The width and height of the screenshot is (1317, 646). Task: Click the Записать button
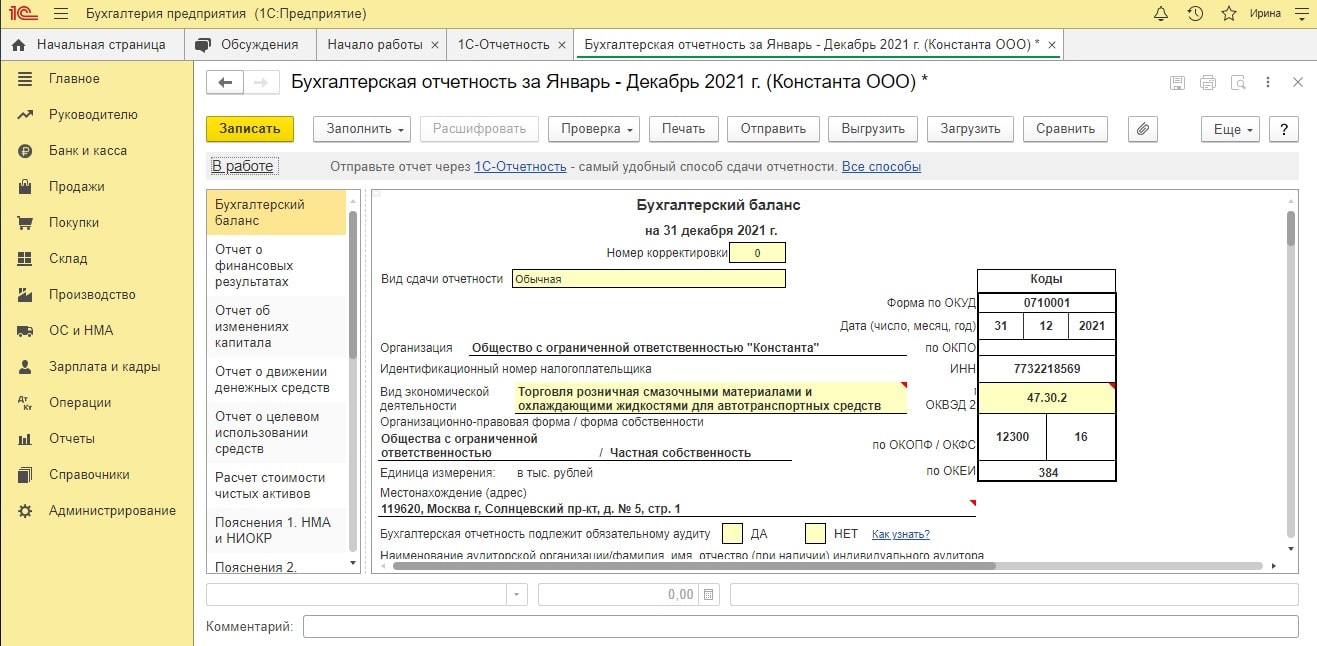tap(250, 129)
